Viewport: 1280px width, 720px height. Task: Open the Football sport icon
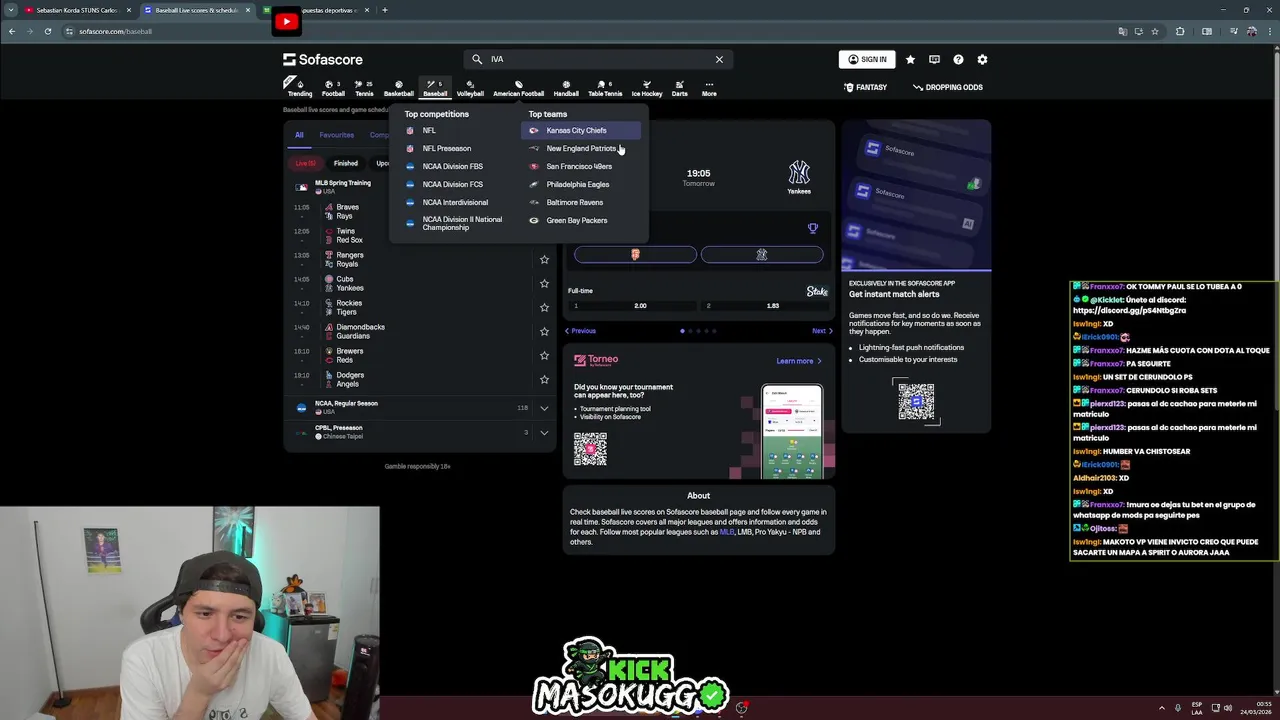point(333,88)
